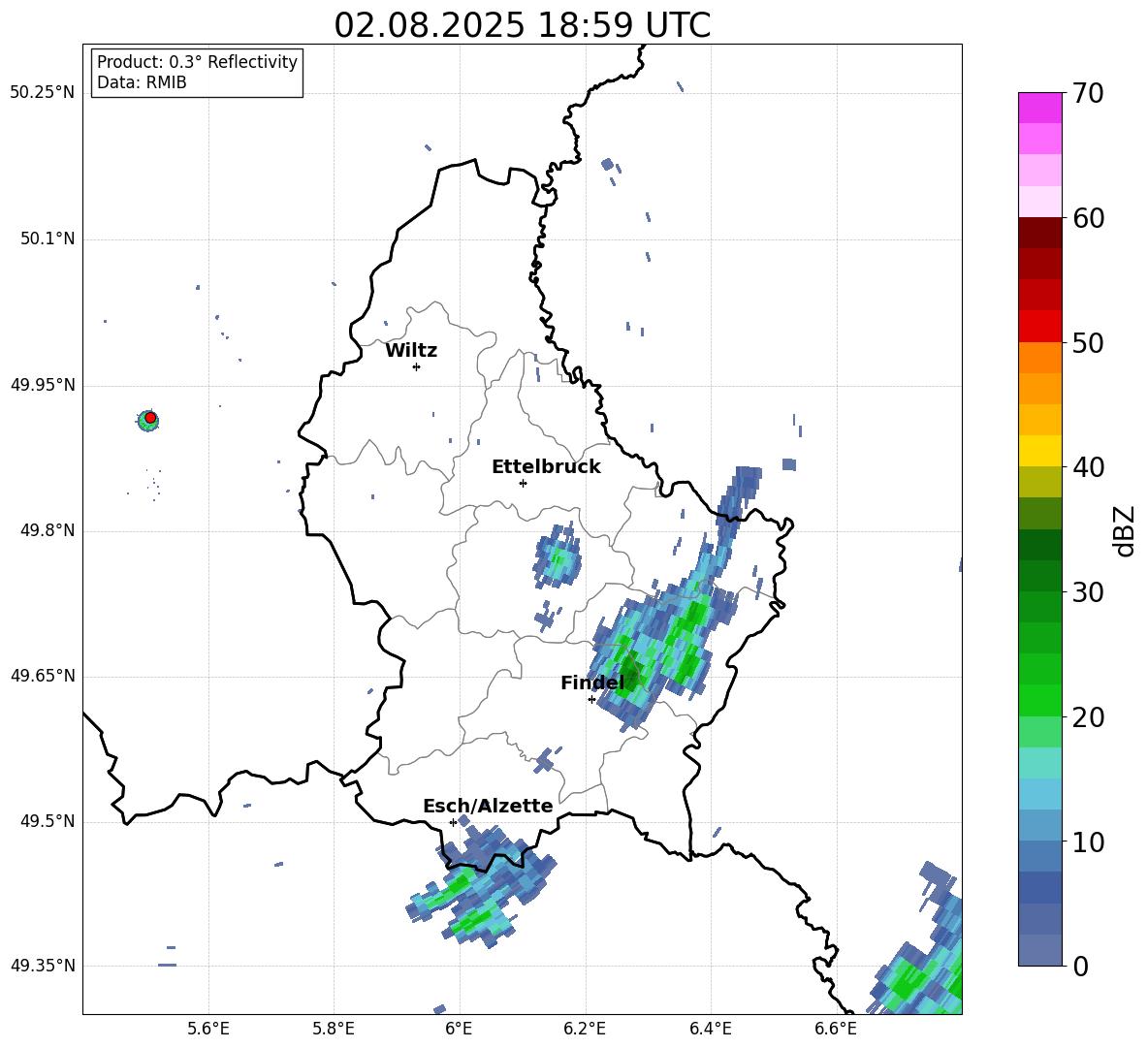Click the Data: RMIB text

(142, 82)
